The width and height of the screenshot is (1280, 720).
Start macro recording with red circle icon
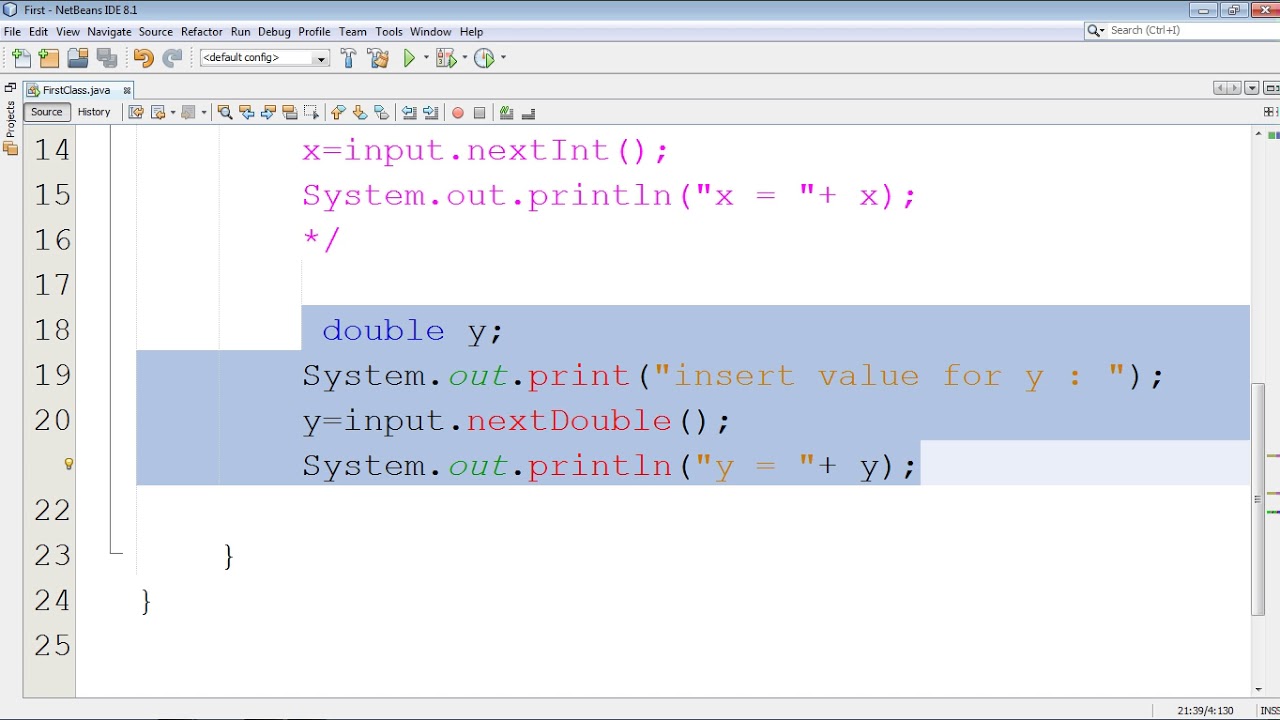458,113
